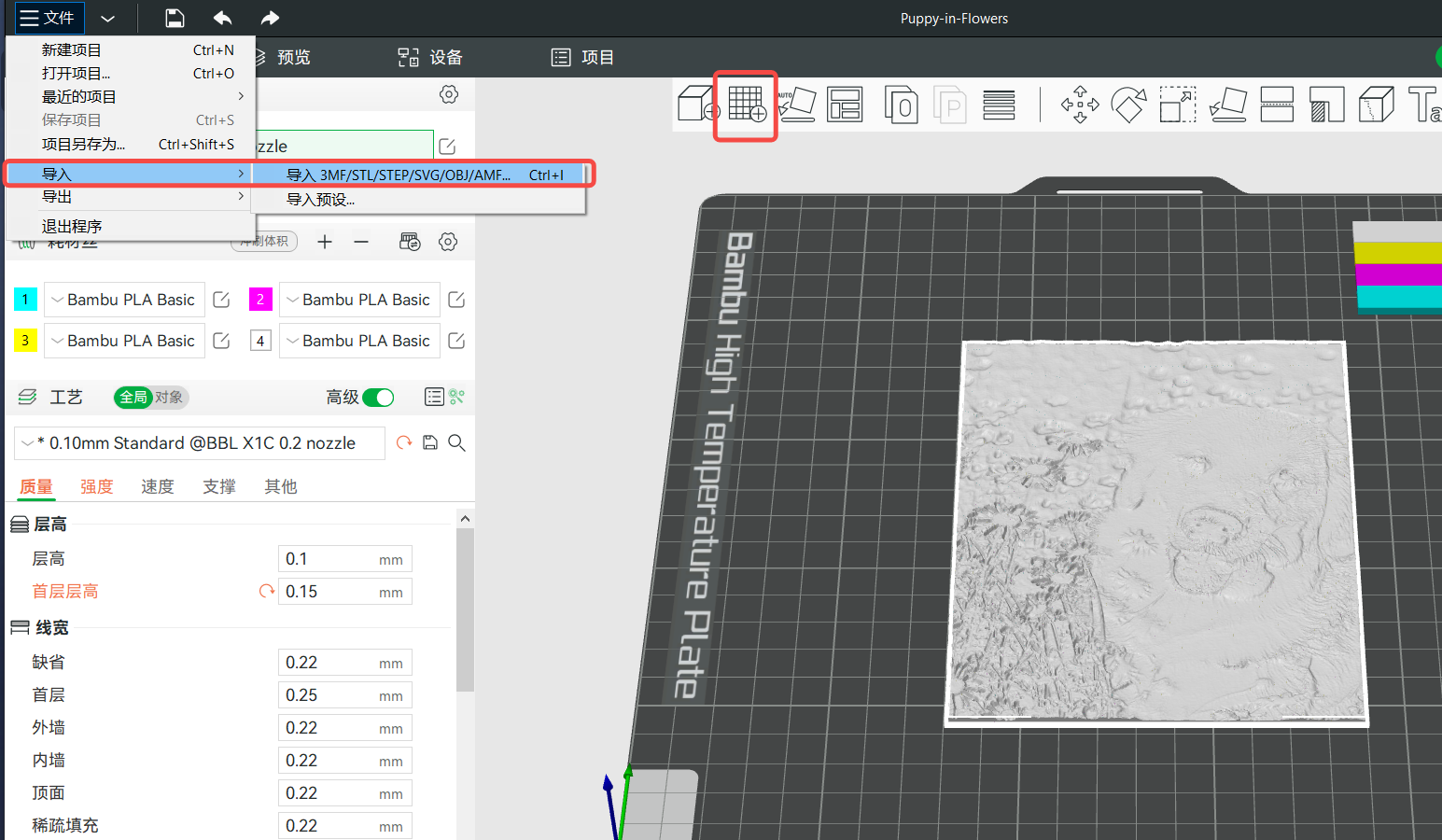
Task: Select 导入预设 submenu entry
Action: [x=418, y=200]
